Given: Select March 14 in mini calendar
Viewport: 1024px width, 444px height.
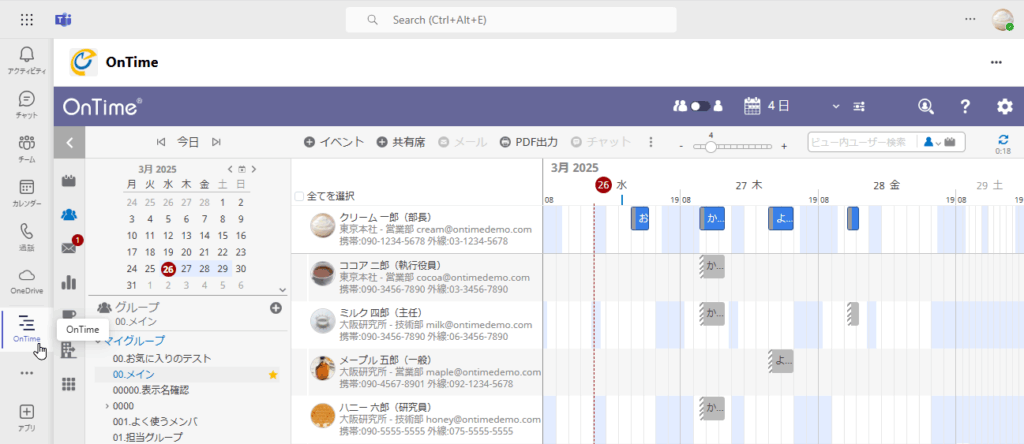Looking at the screenshot, I should tap(204, 235).
